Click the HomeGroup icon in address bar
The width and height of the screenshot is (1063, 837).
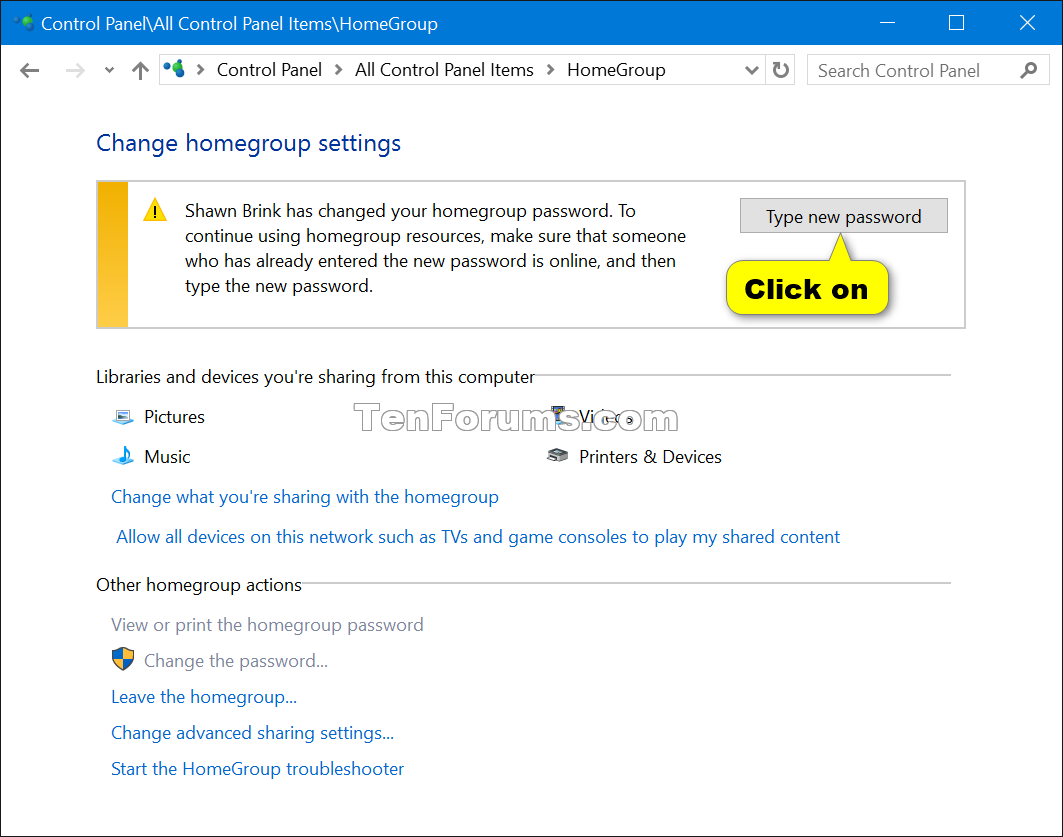point(174,69)
